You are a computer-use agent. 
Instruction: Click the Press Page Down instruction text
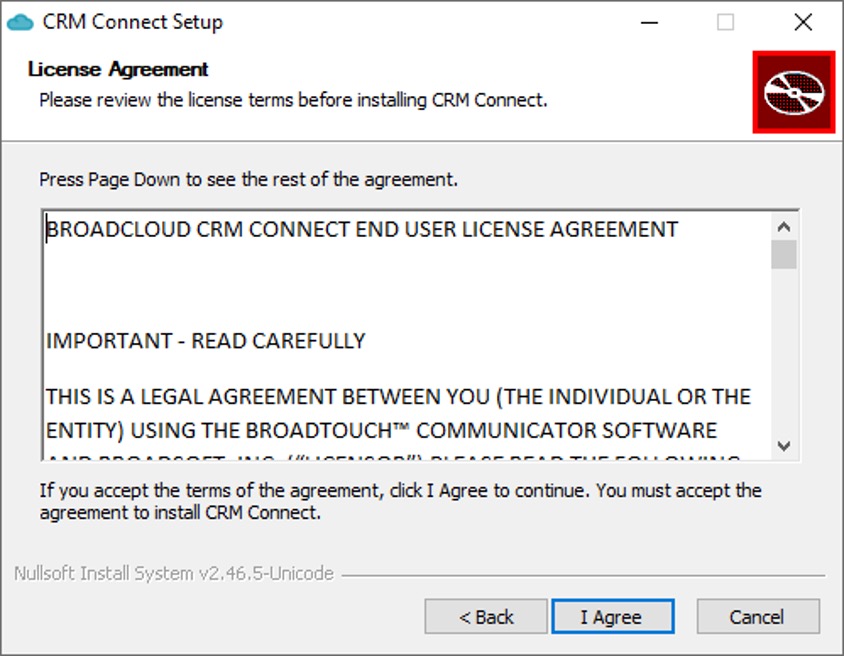point(249,179)
